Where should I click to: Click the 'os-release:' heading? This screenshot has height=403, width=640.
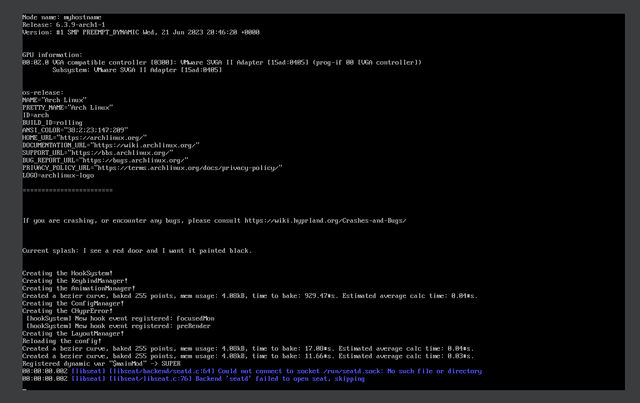[x=43, y=93]
